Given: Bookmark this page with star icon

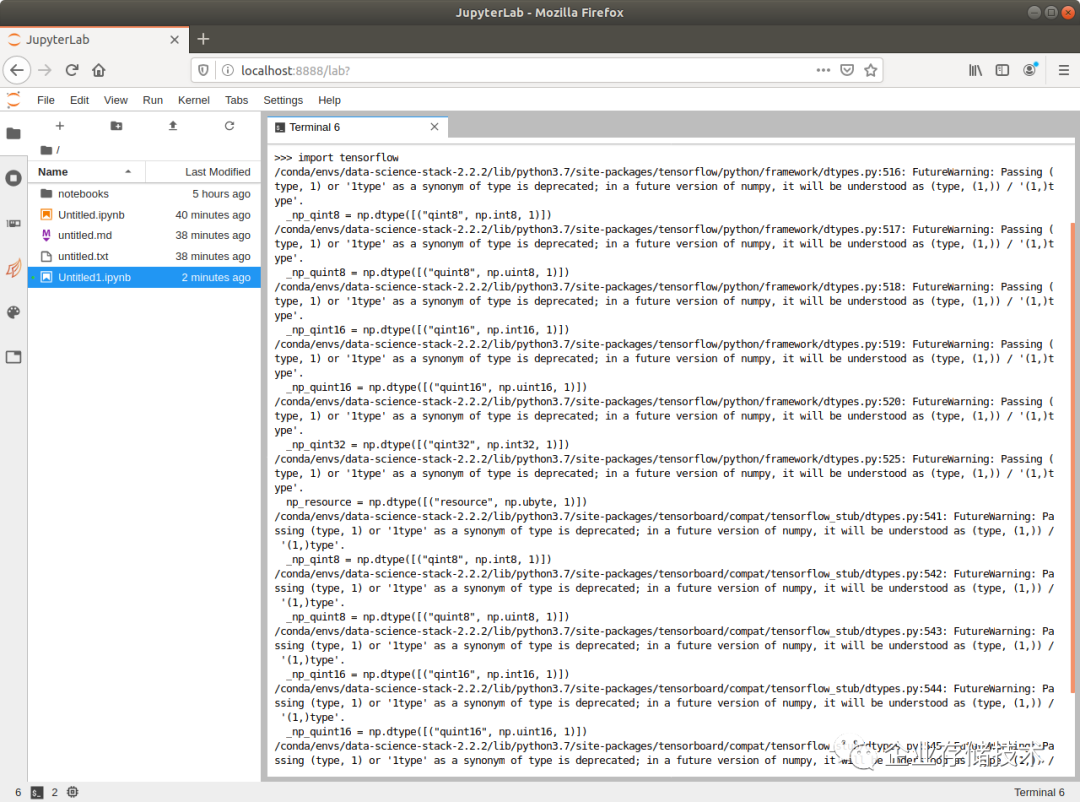Looking at the screenshot, I should pyautogui.click(x=871, y=70).
